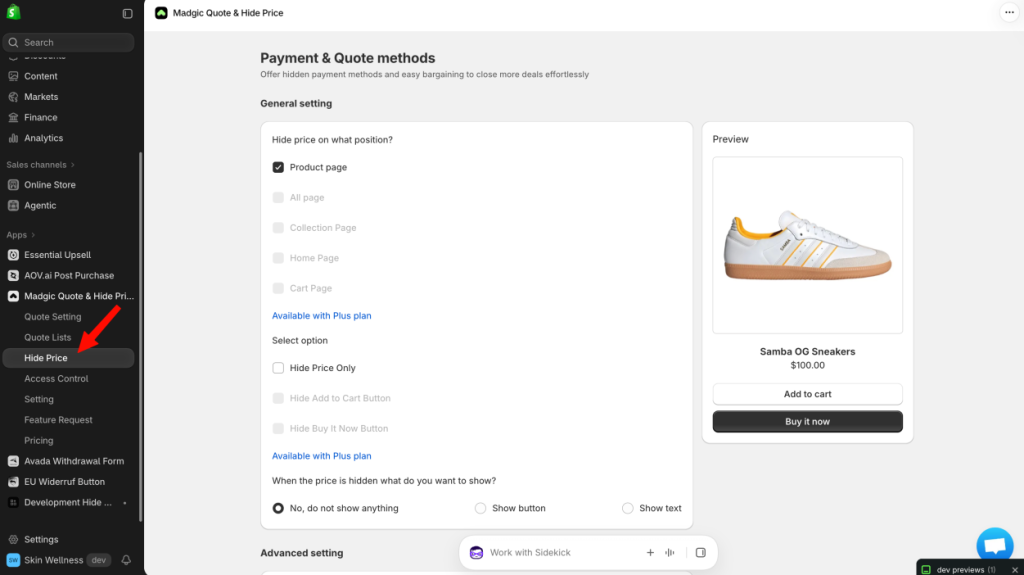This screenshot has width=1024, height=575.
Task: Click the Content icon in sidebar
Action: 13,76
